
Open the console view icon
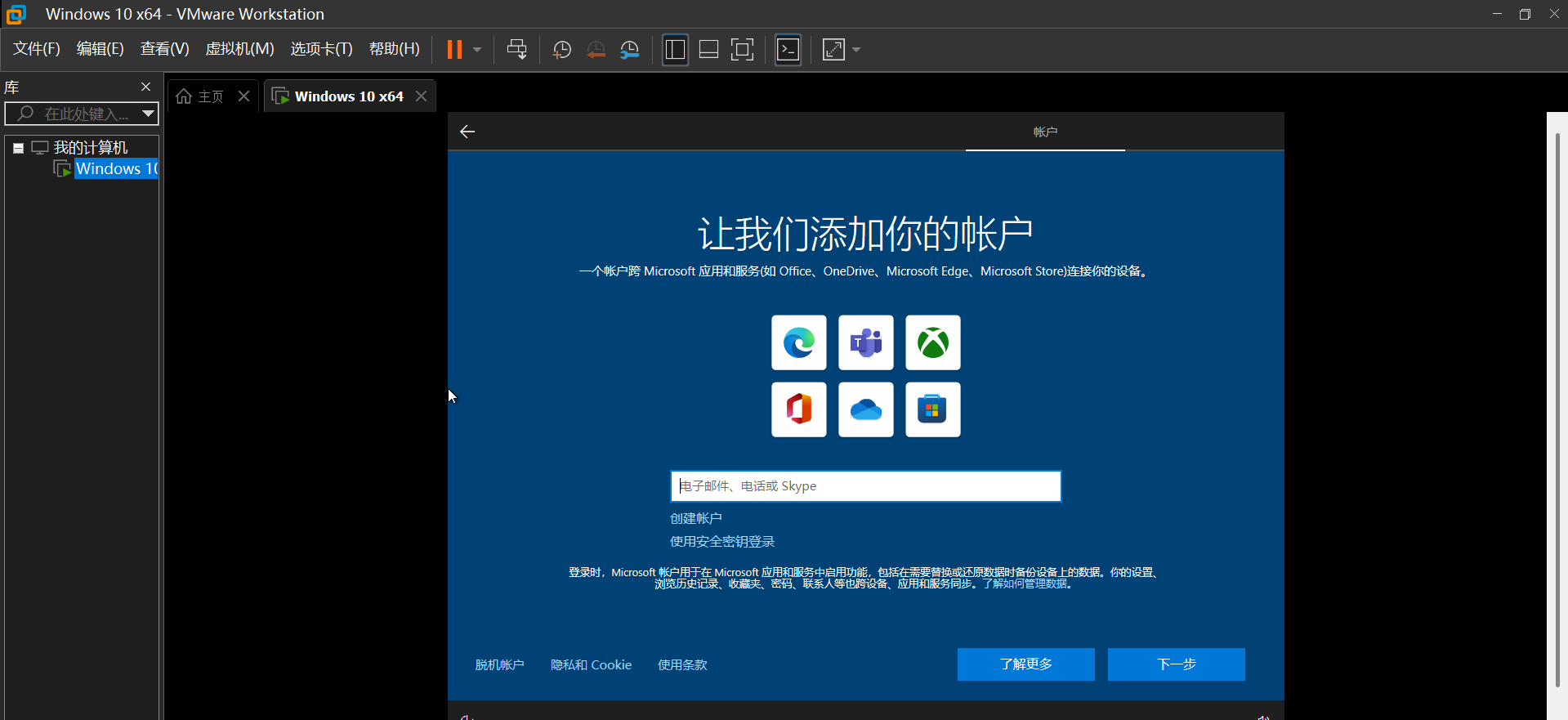coord(788,50)
